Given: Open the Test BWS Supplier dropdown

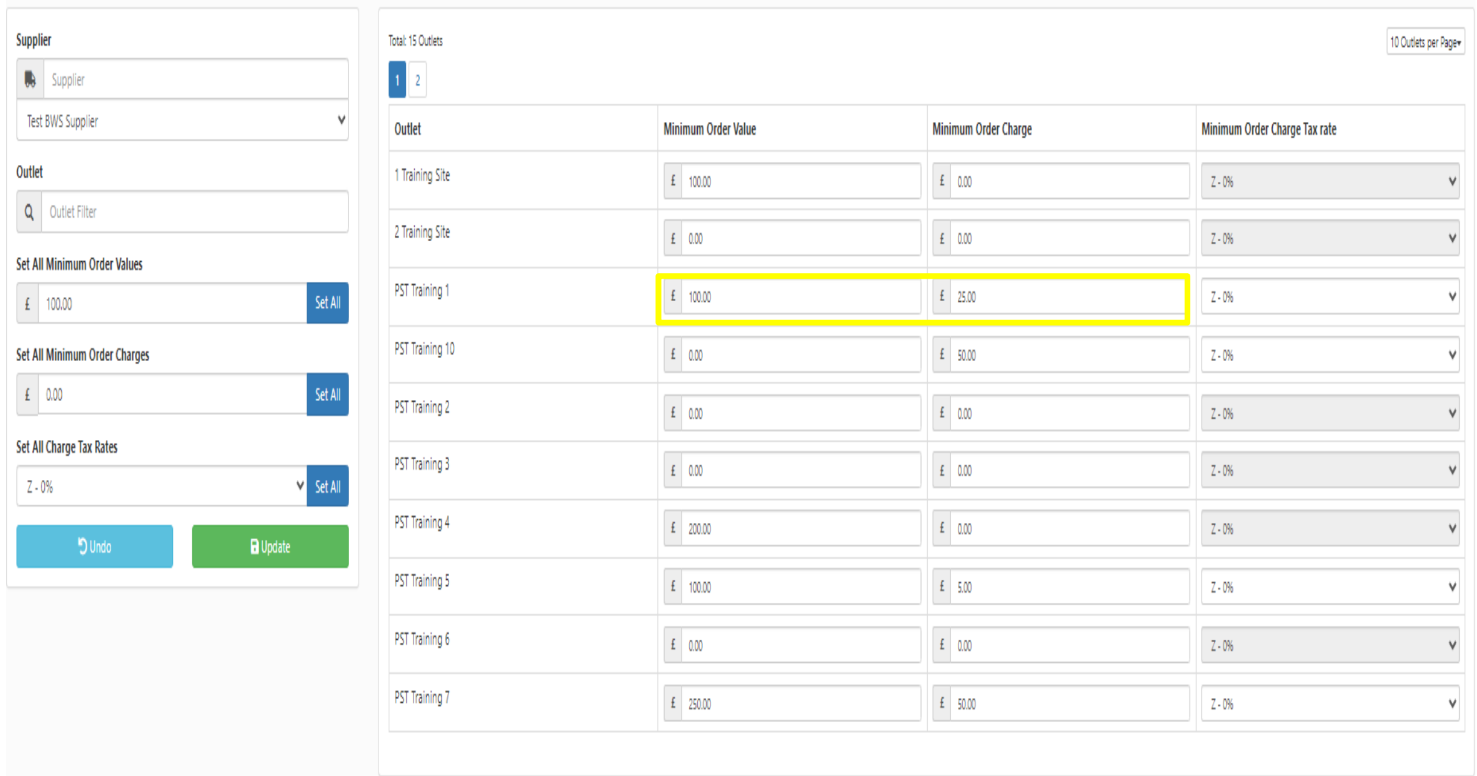Looking at the screenshot, I should click(x=182, y=121).
